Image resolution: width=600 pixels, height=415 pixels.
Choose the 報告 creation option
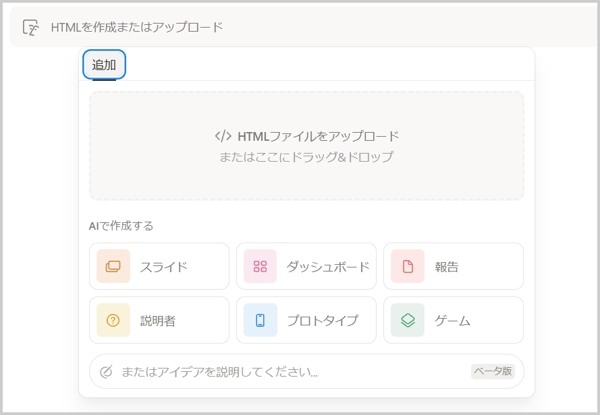pos(453,266)
